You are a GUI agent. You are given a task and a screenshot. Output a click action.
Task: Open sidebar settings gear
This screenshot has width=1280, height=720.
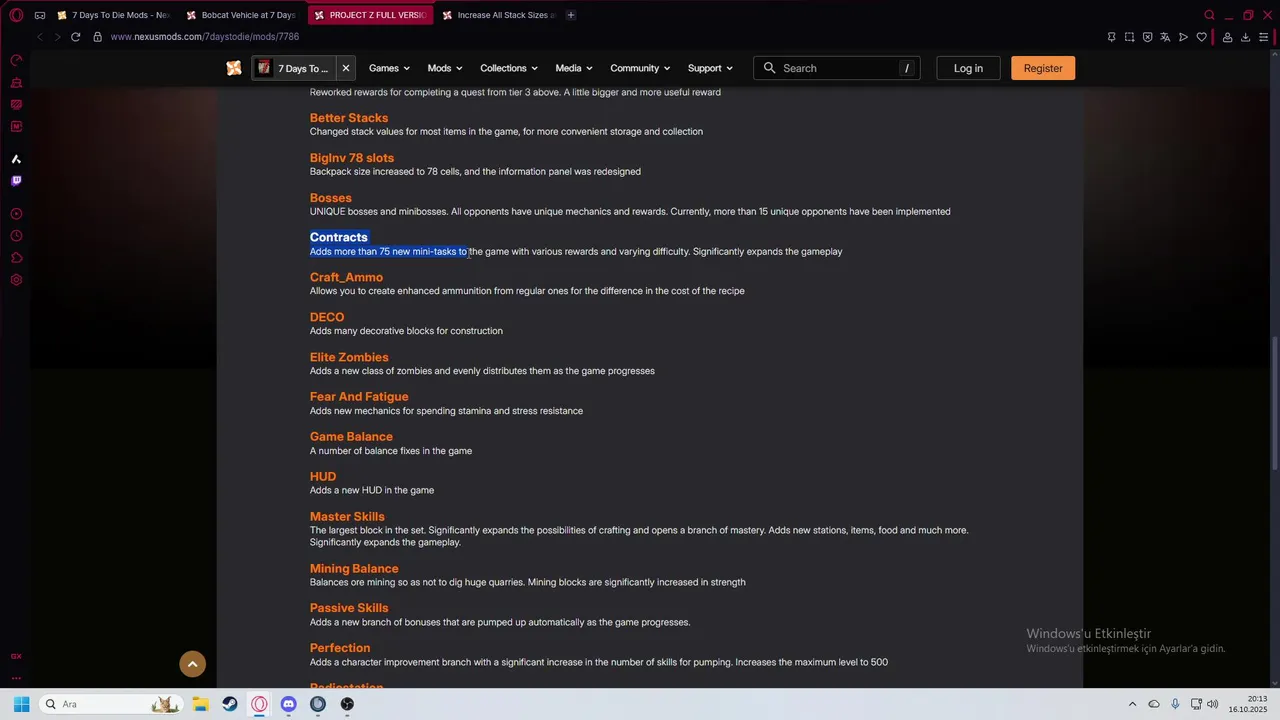point(16,280)
